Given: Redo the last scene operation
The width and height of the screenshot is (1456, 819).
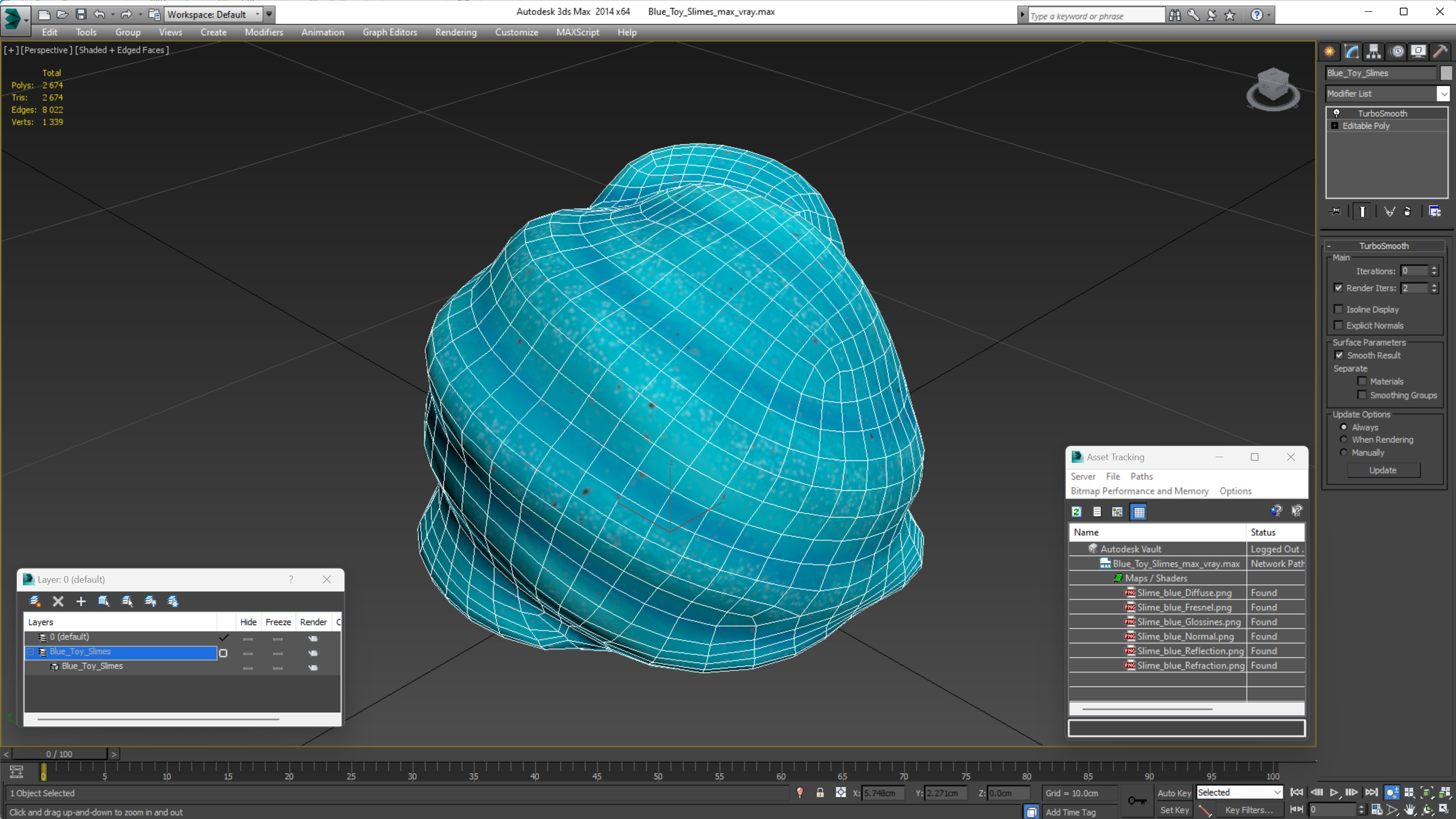Looking at the screenshot, I should click(x=126, y=15).
